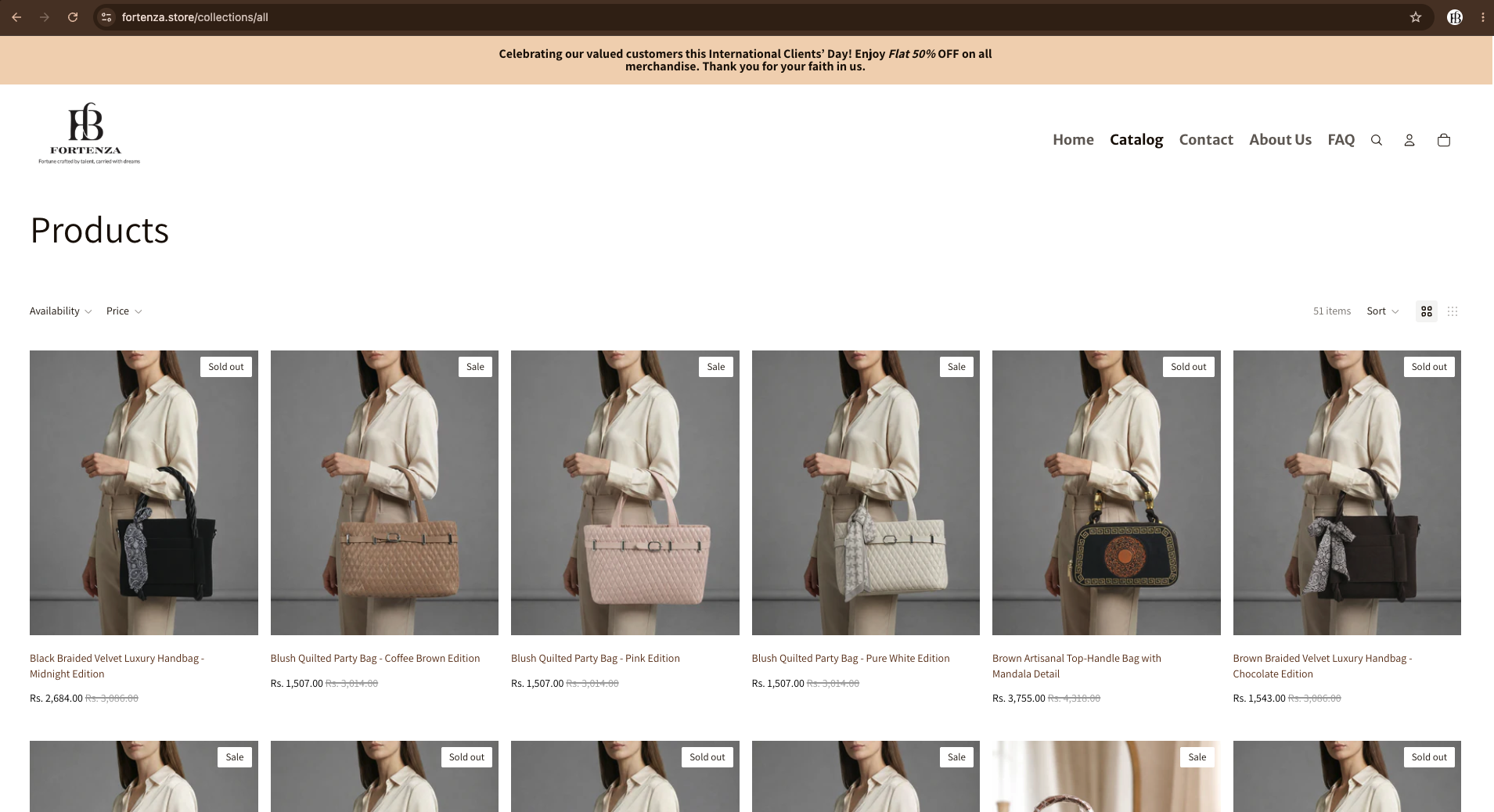
Task: Open site information icon in address bar
Action: (x=107, y=17)
